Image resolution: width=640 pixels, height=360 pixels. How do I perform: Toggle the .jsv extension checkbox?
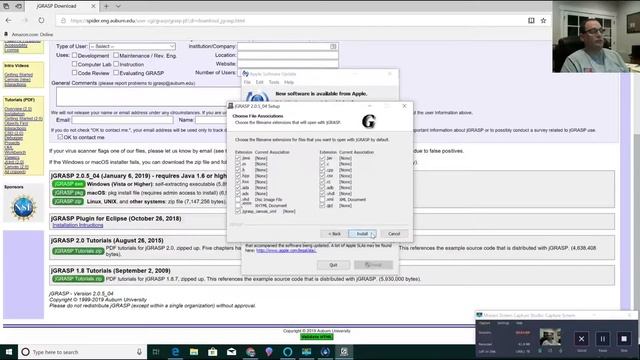tap(322, 158)
